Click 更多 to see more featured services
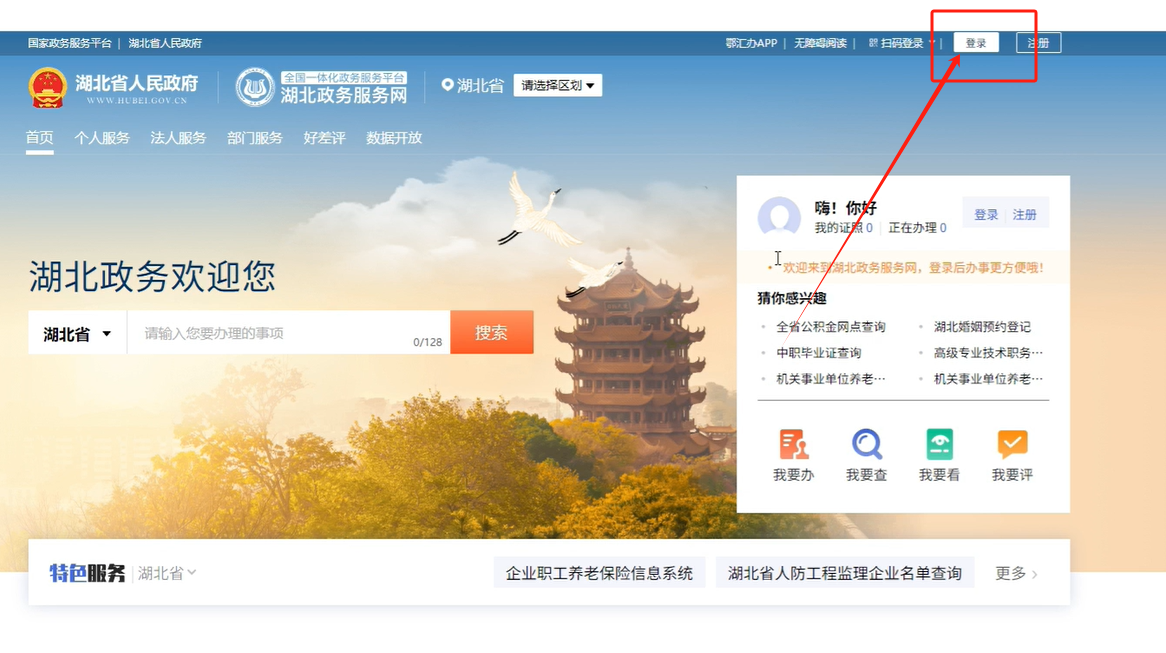Screen dimensions: 1166x653 (1015, 573)
